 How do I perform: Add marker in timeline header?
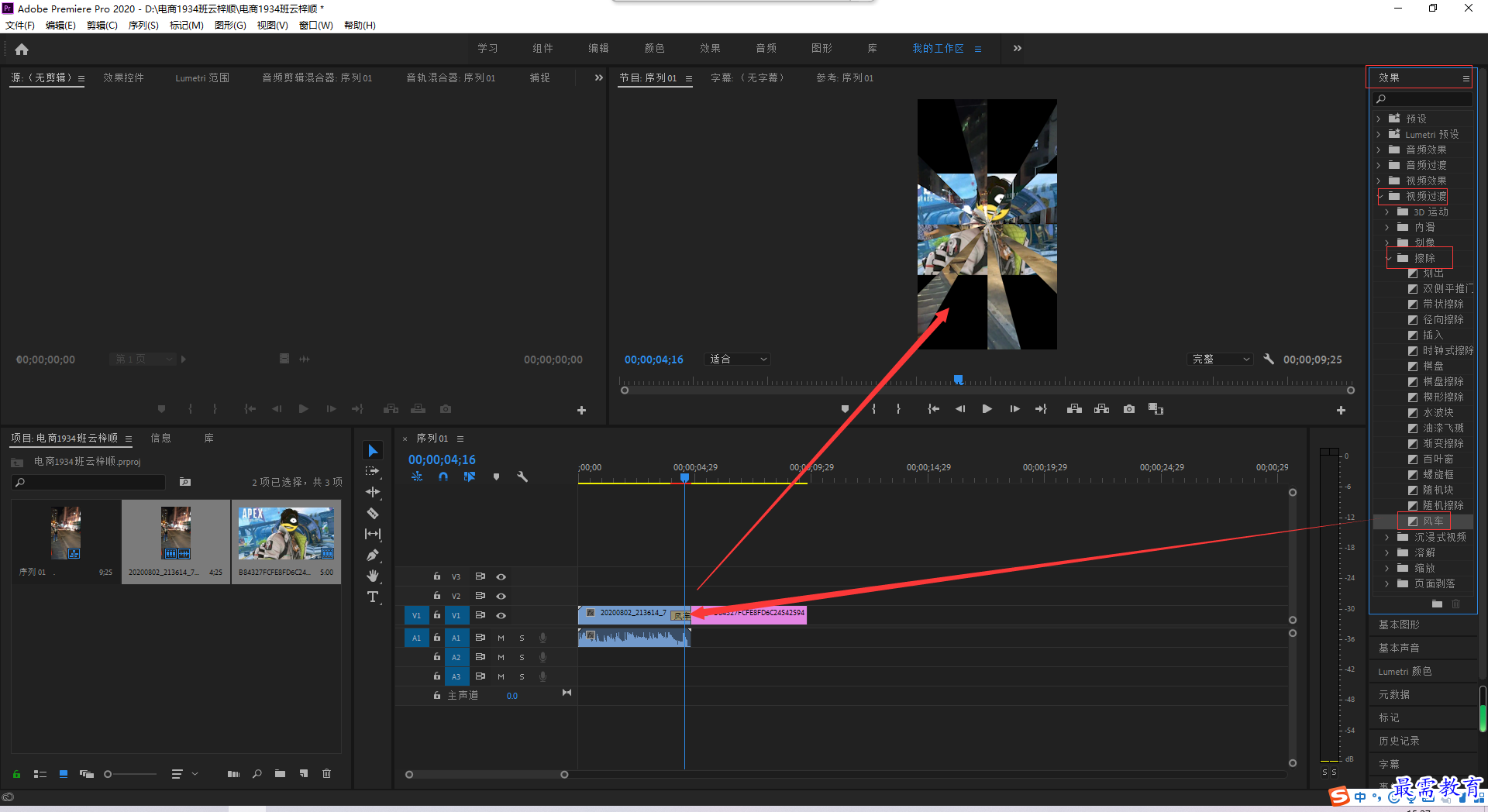496,477
